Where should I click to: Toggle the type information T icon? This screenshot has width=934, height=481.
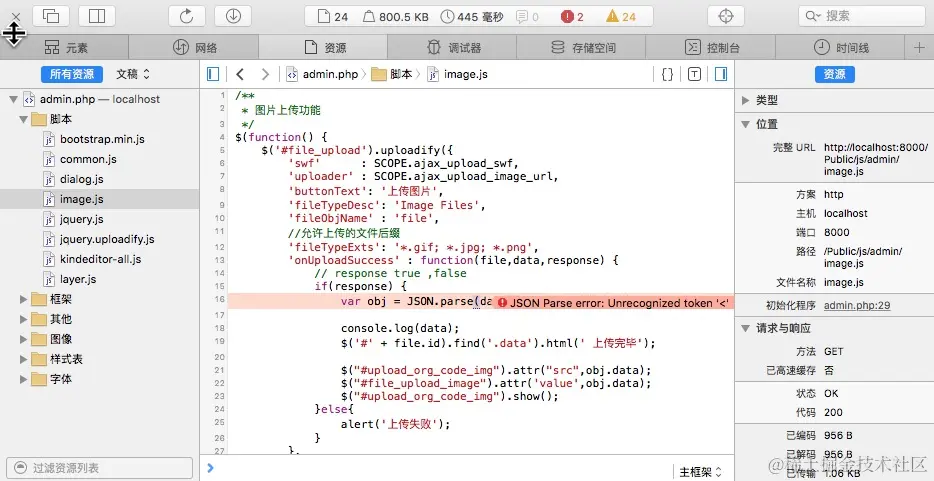point(694,74)
